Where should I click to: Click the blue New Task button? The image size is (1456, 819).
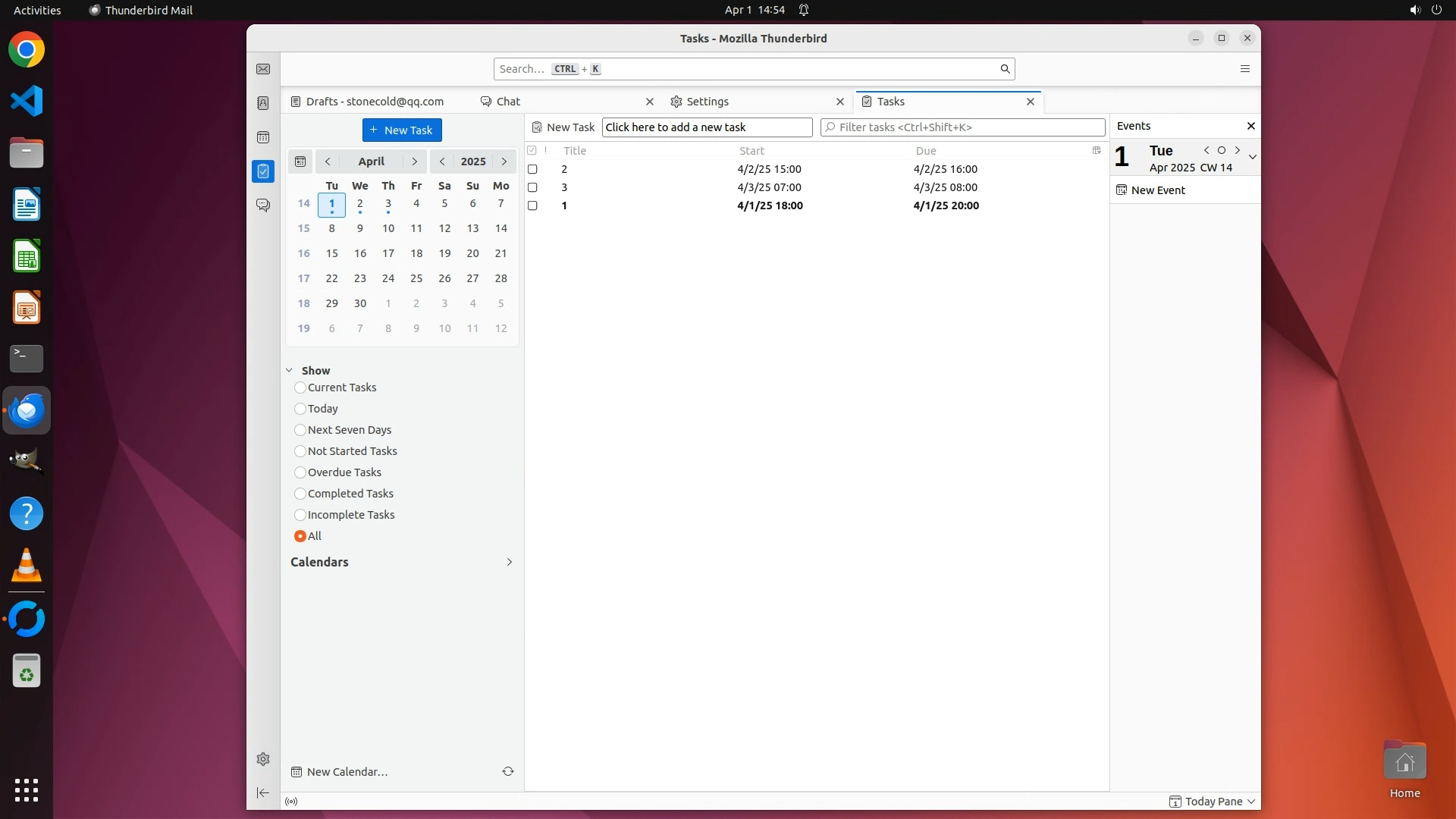[x=402, y=130]
